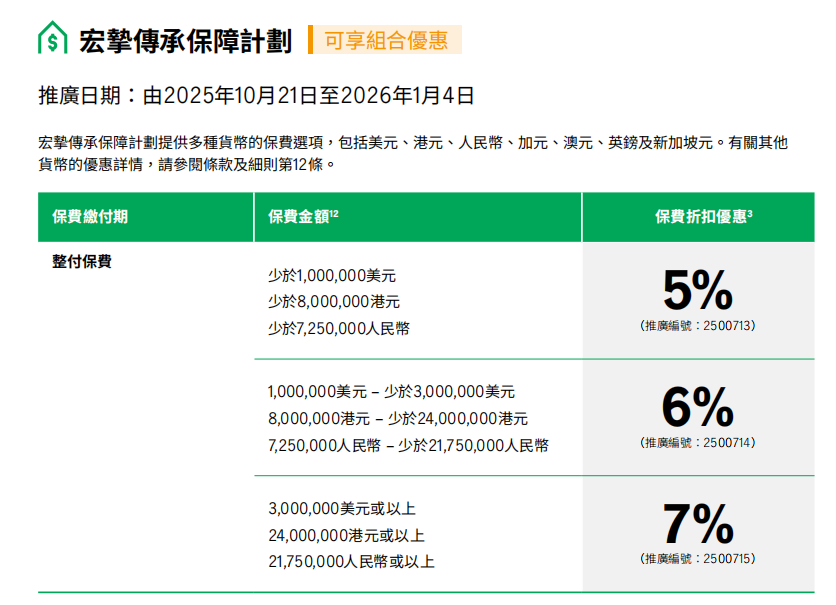Viewport: 836px width, 605px height.
Task: Click the large 7% discount figure
Action: point(698,525)
